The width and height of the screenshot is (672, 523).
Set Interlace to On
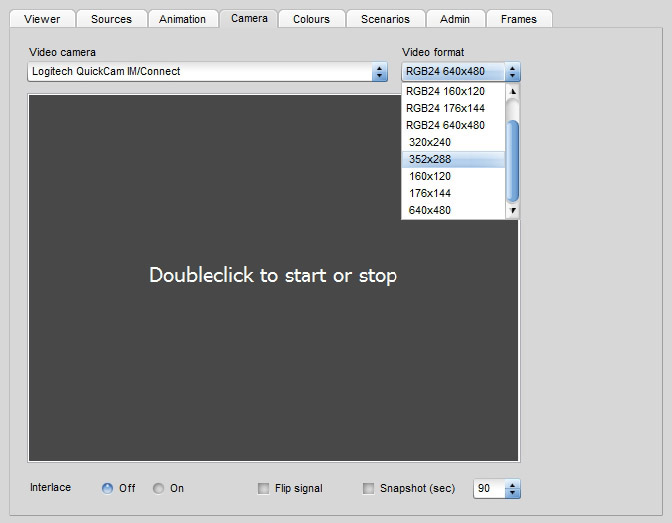pyautogui.click(x=158, y=489)
